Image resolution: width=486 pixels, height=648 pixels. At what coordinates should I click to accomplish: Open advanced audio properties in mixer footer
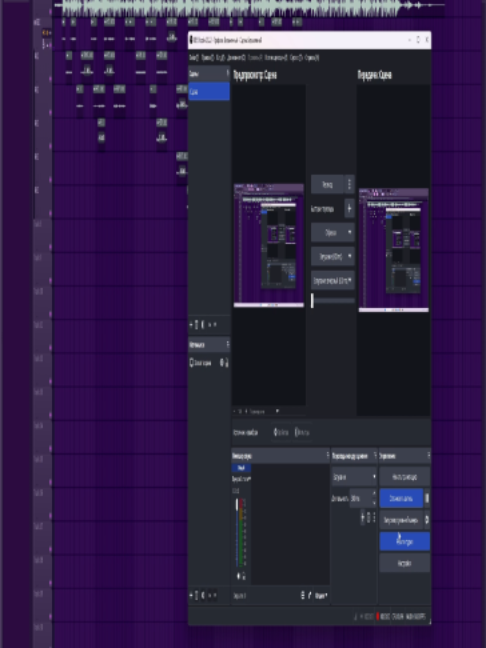pos(303,595)
